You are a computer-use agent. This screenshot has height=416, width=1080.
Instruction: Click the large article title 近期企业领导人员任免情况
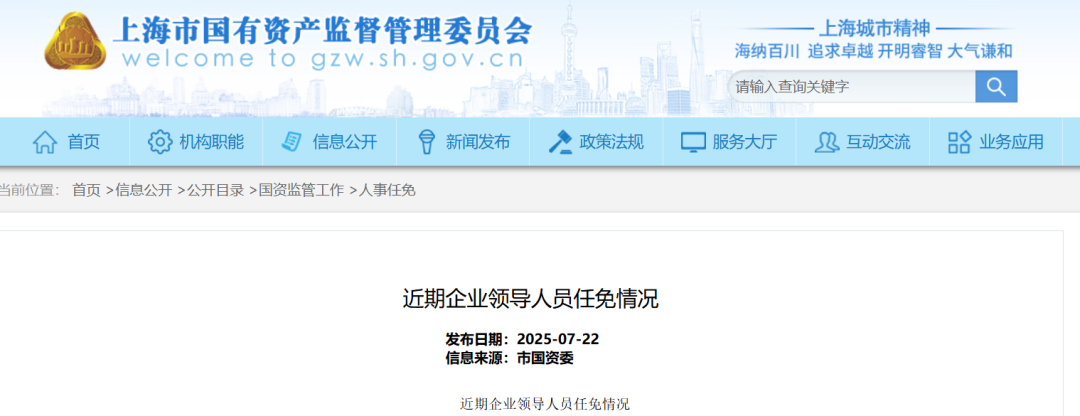click(530, 299)
